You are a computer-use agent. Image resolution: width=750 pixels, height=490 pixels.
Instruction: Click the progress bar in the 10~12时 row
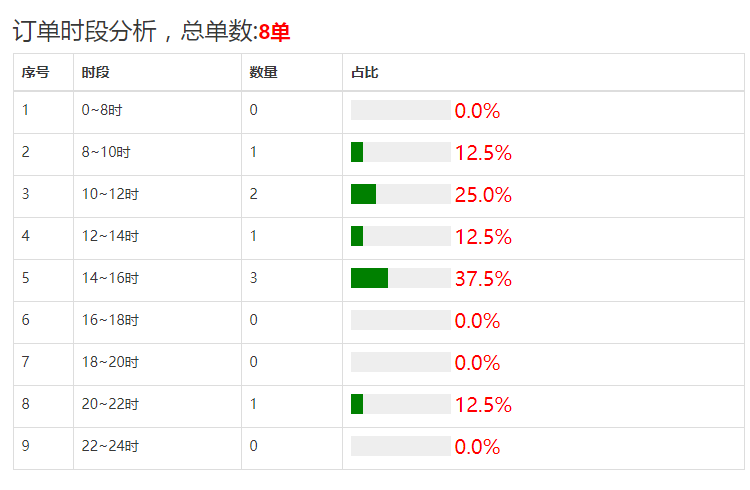(400, 194)
